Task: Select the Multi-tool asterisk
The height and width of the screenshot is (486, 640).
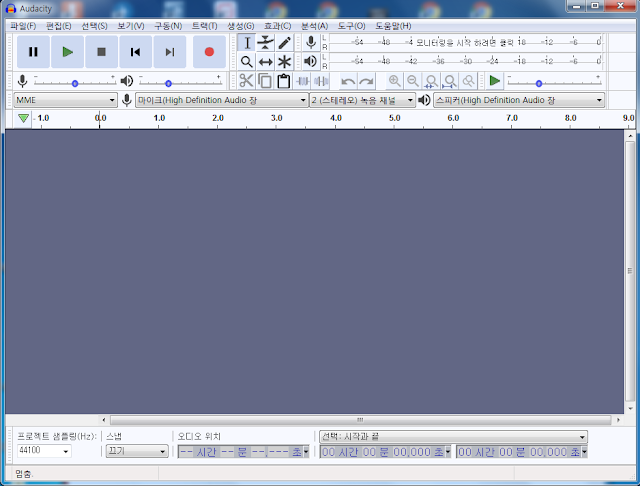Action: (x=284, y=62)
